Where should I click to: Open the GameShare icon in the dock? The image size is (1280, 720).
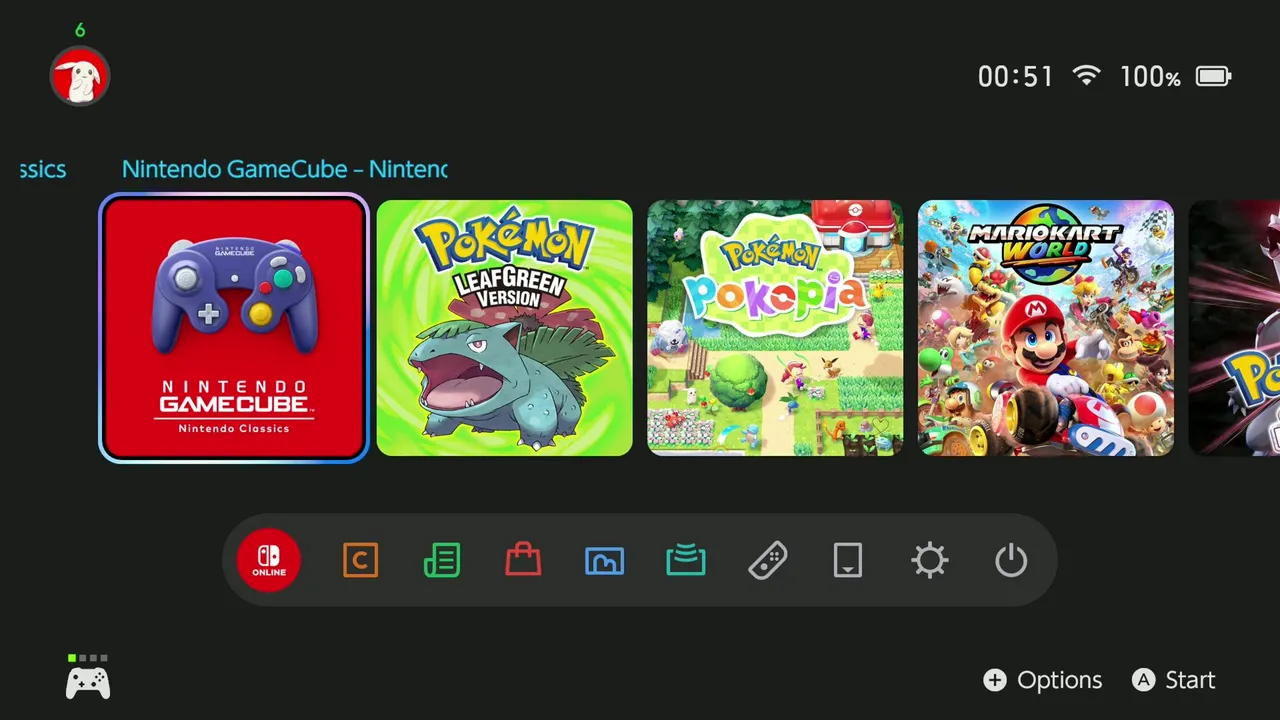(686, 561)
